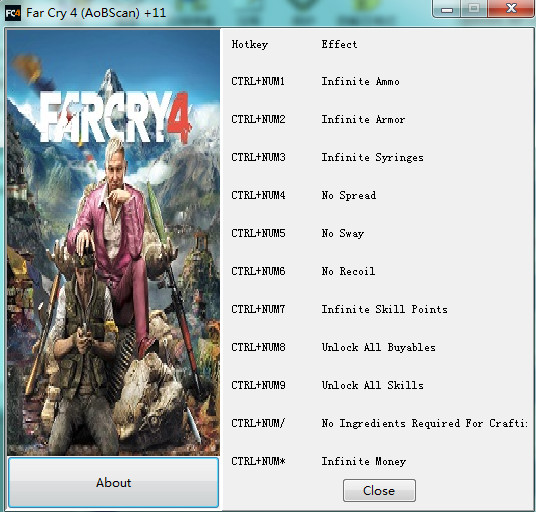Minimize the Far Cry 4 trainer window
The height and width of the screenshot is (512, 536).
click(x=447, y=9)
